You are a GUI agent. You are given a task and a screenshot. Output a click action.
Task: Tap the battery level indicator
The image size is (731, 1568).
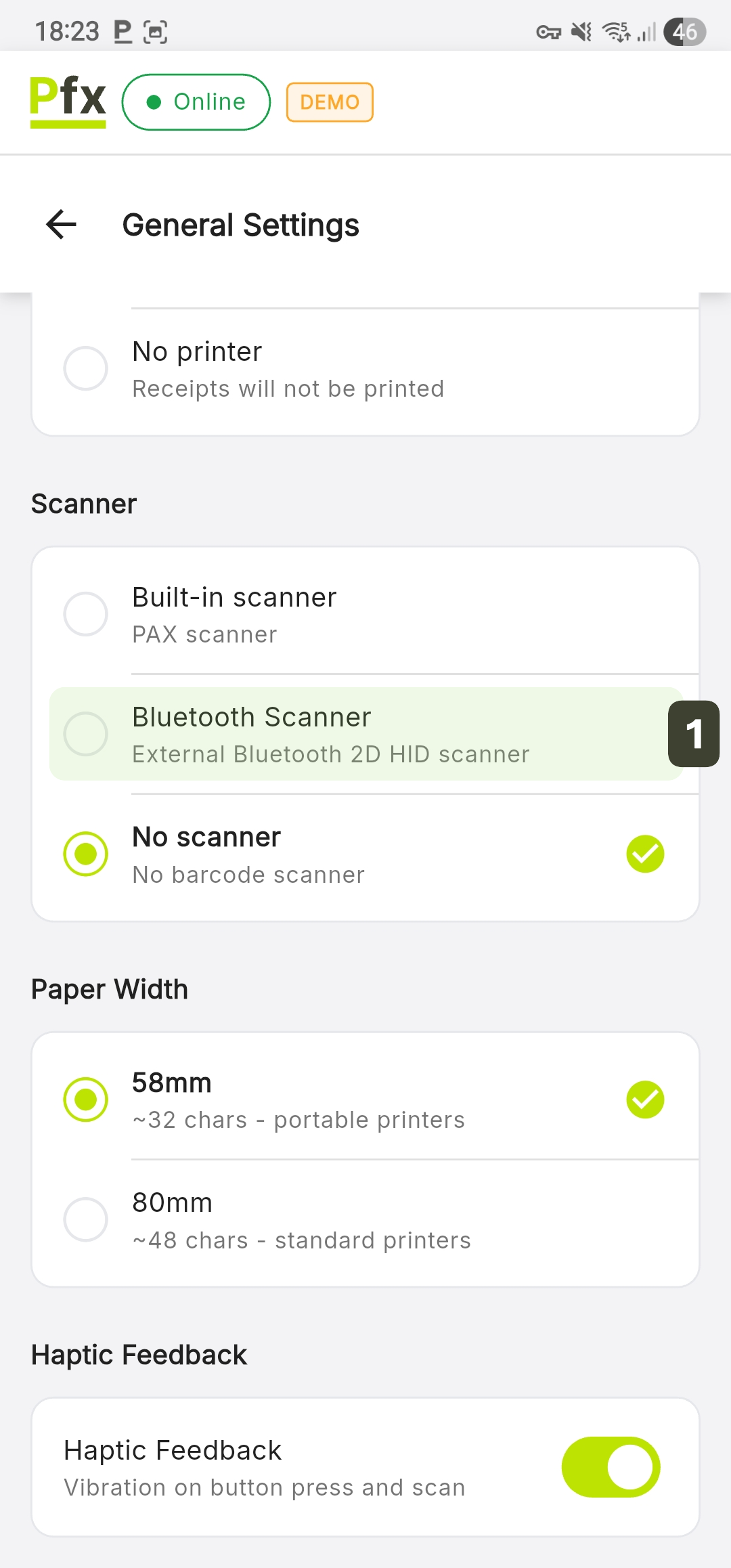click(684, 32)
